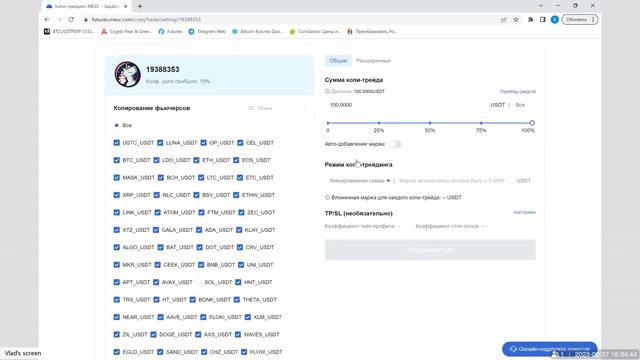Check the SOL_USDT checkbox
The image size is (640, 360).
[x=198, y=282]
